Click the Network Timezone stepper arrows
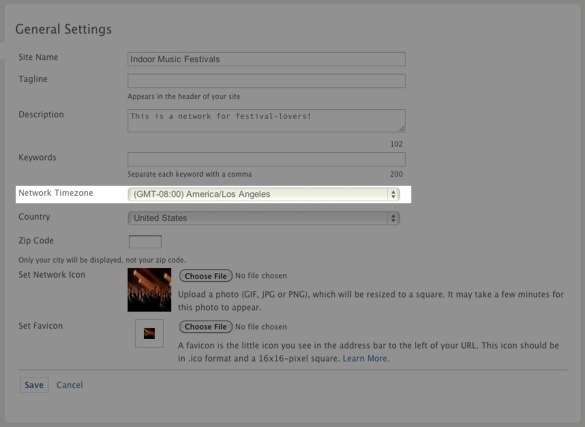Screen dimensions: 585x427 tap(393, 194)
